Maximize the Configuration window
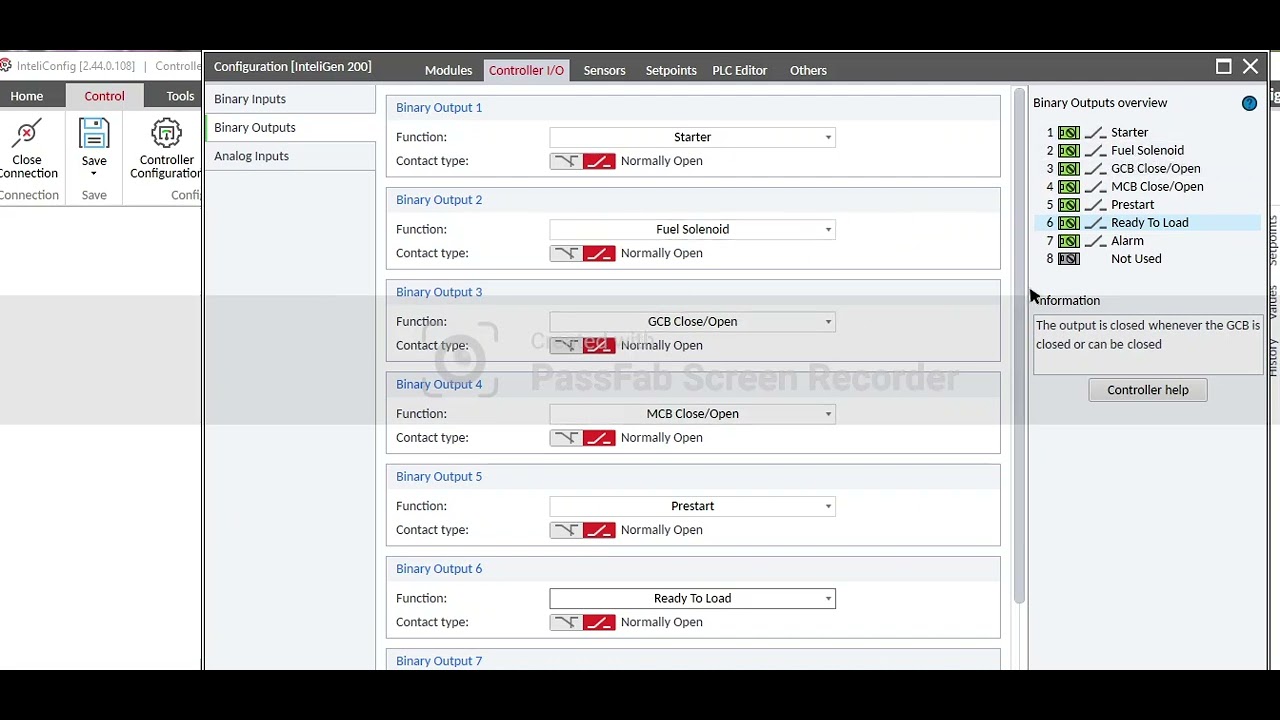1280x720 pixels. tap(1223, 66)
